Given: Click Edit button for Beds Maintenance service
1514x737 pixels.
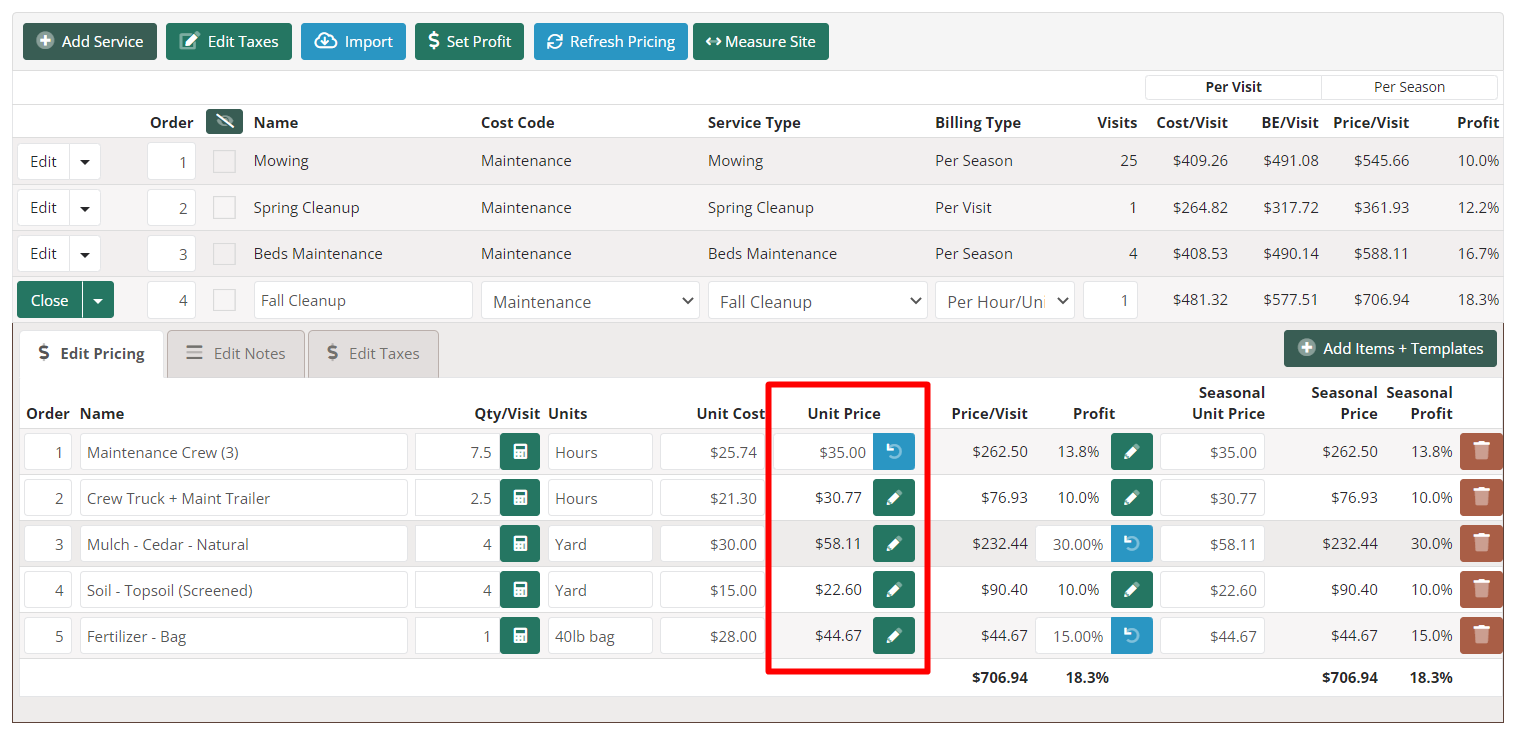Looking at the screenshot, I should pos(43,254).
